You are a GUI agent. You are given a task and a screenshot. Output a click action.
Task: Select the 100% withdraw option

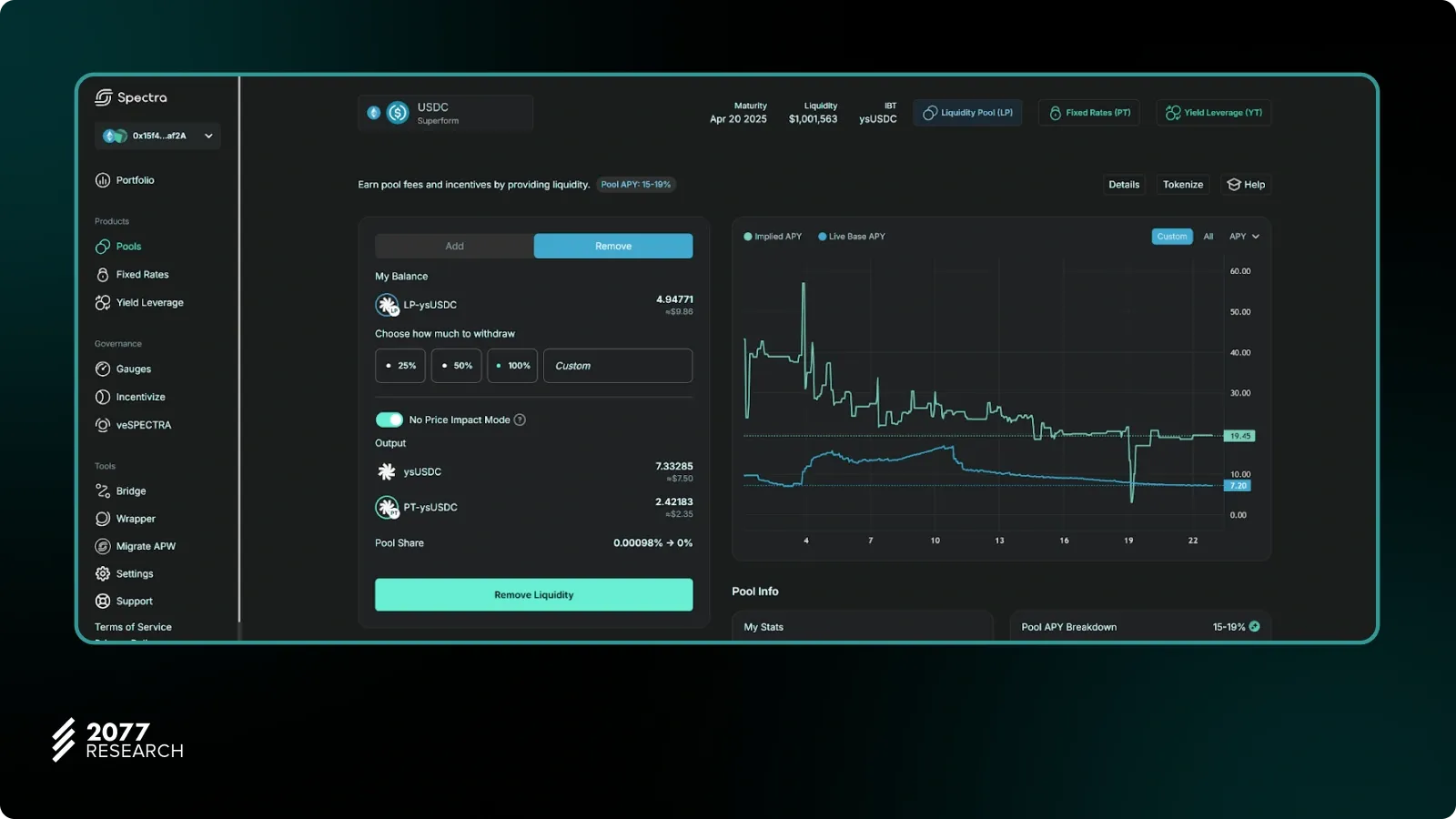pyautogui.click(x=512, y=366)
